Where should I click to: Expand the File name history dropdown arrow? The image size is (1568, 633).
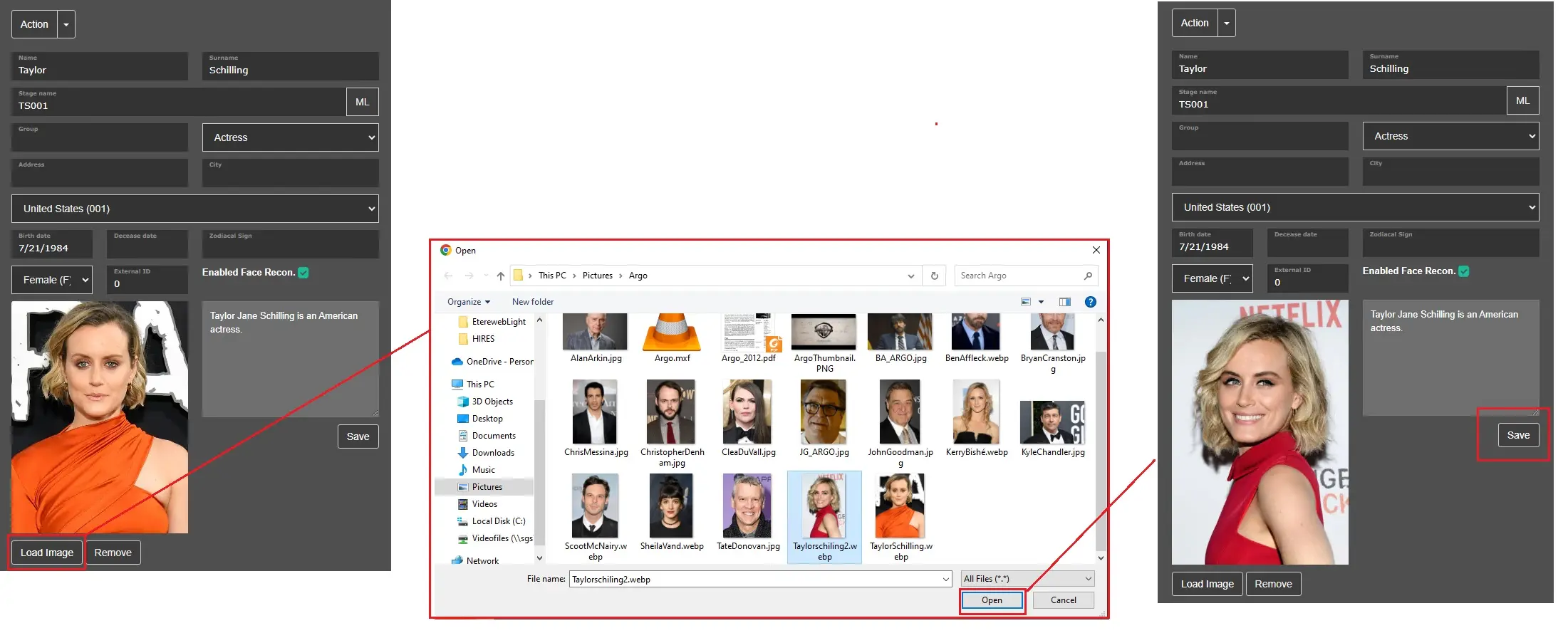[x=945, y=580]
